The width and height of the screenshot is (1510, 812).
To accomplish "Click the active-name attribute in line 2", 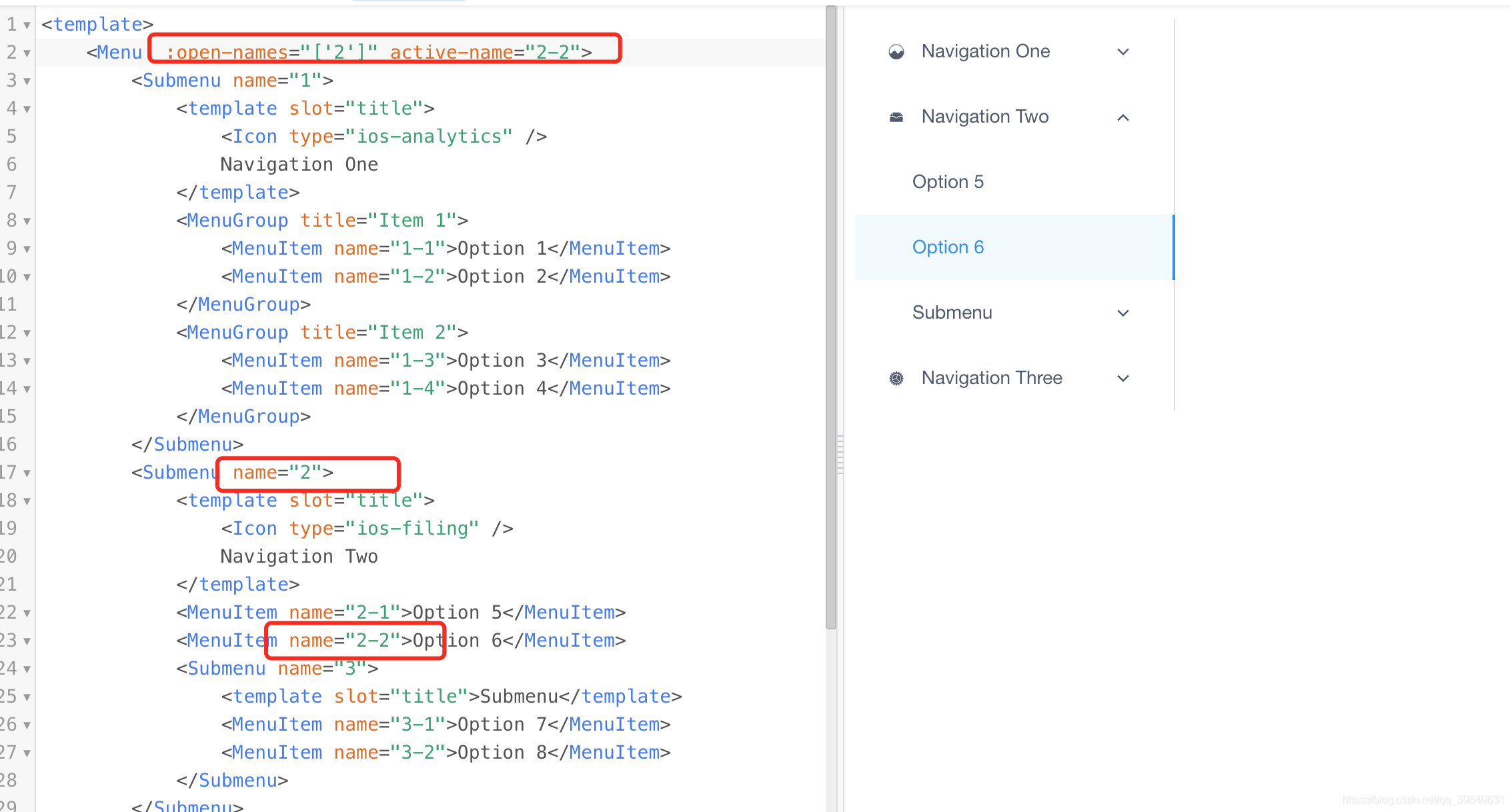I will pos(452,52).
